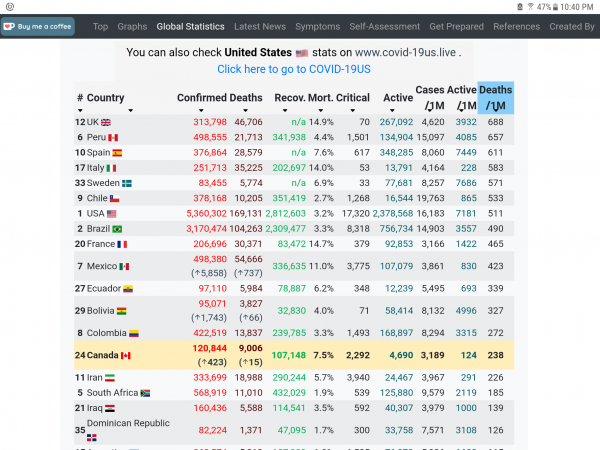Click the Brazil flag icon
Viewport: 600px width, 450px height.
[118, 229]
